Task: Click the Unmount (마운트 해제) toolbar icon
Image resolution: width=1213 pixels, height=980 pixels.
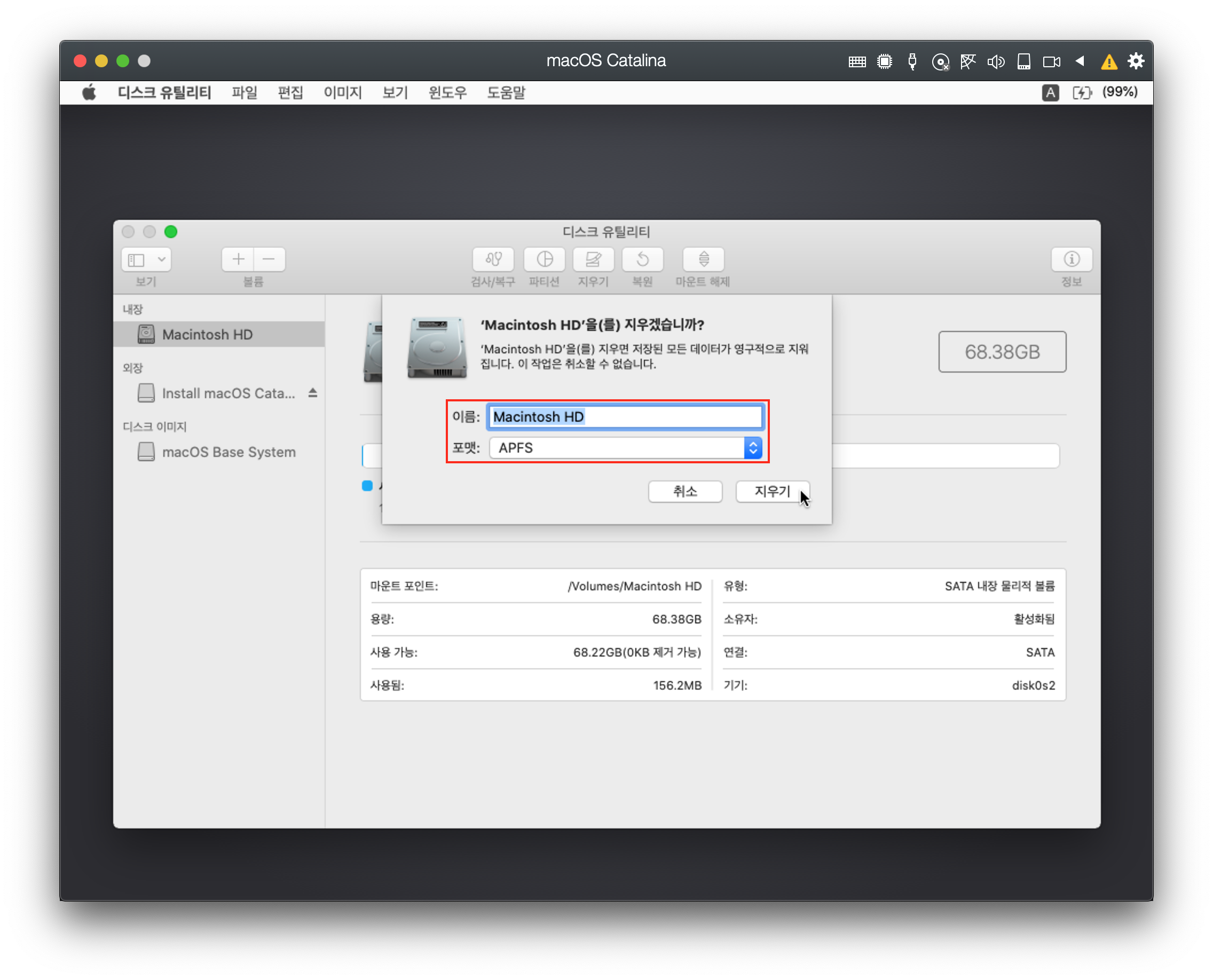Action: click(703, 259)
